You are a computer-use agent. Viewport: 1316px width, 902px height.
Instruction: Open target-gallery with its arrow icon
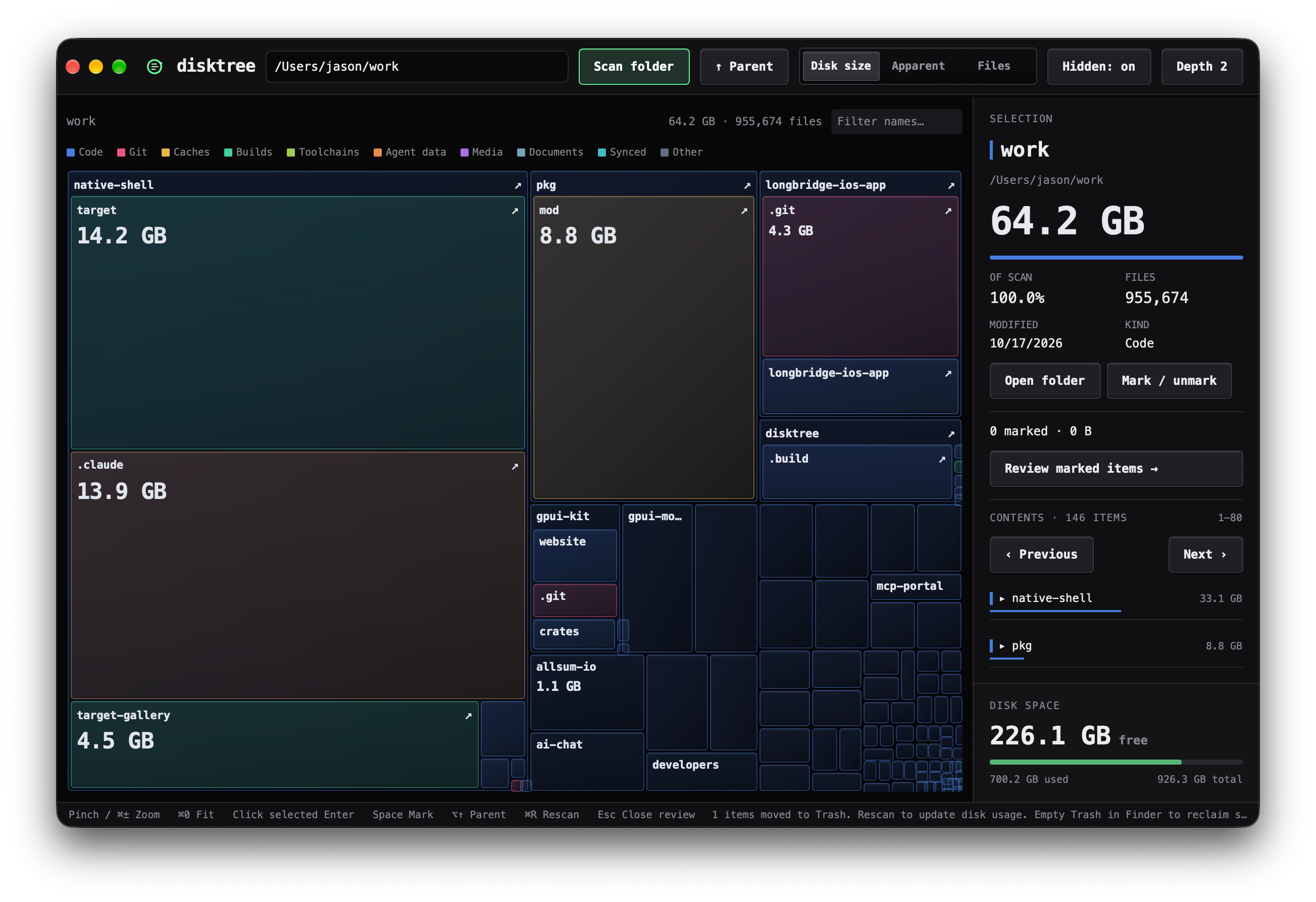468,716
